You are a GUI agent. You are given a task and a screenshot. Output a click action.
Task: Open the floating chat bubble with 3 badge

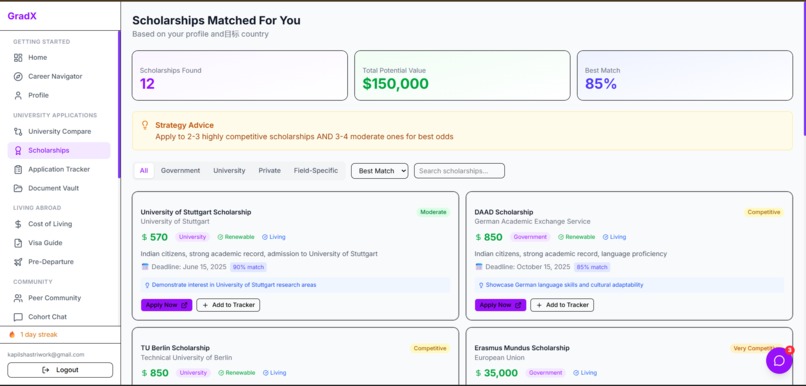(779, 360)
